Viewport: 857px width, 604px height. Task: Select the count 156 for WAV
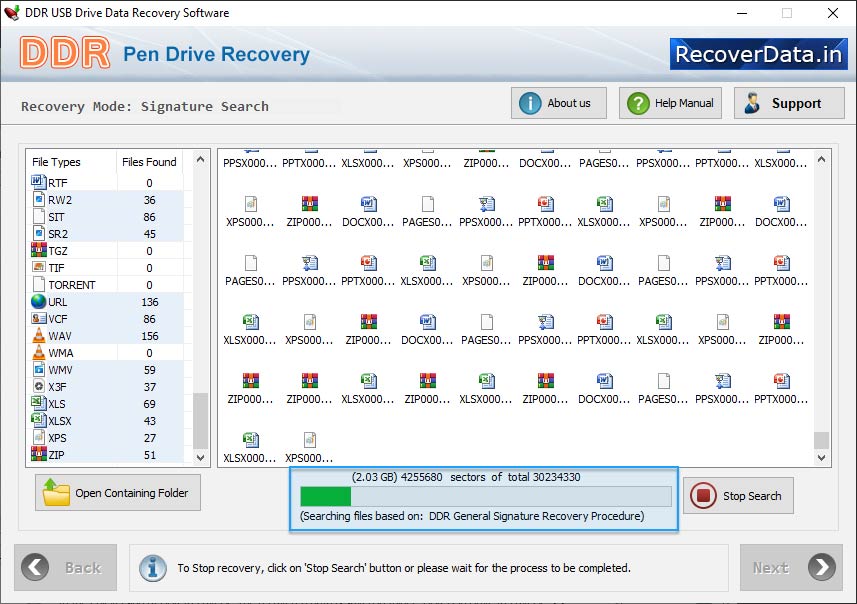150,336
